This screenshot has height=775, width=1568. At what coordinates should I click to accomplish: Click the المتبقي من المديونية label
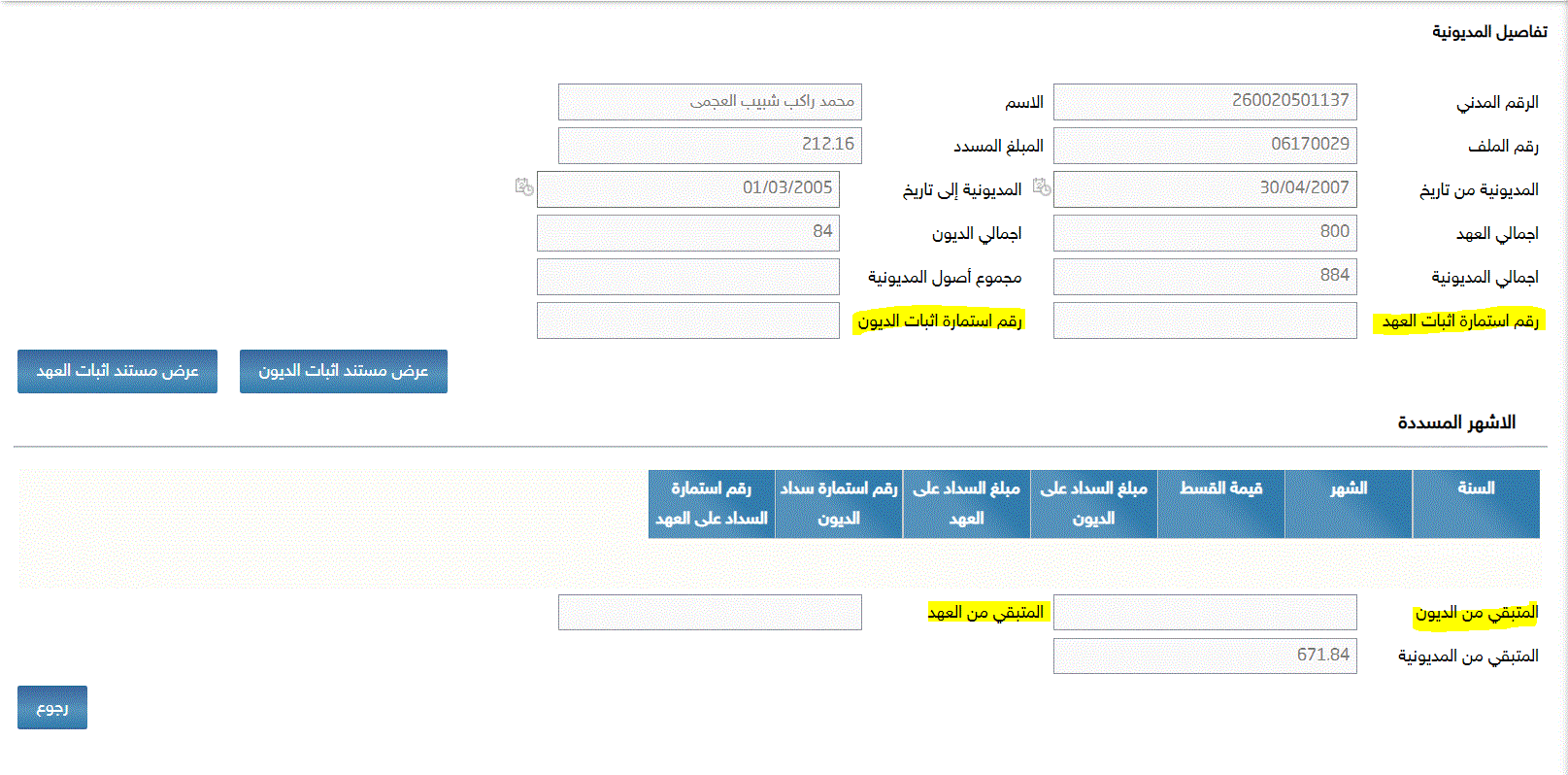tap(1468, 657)
